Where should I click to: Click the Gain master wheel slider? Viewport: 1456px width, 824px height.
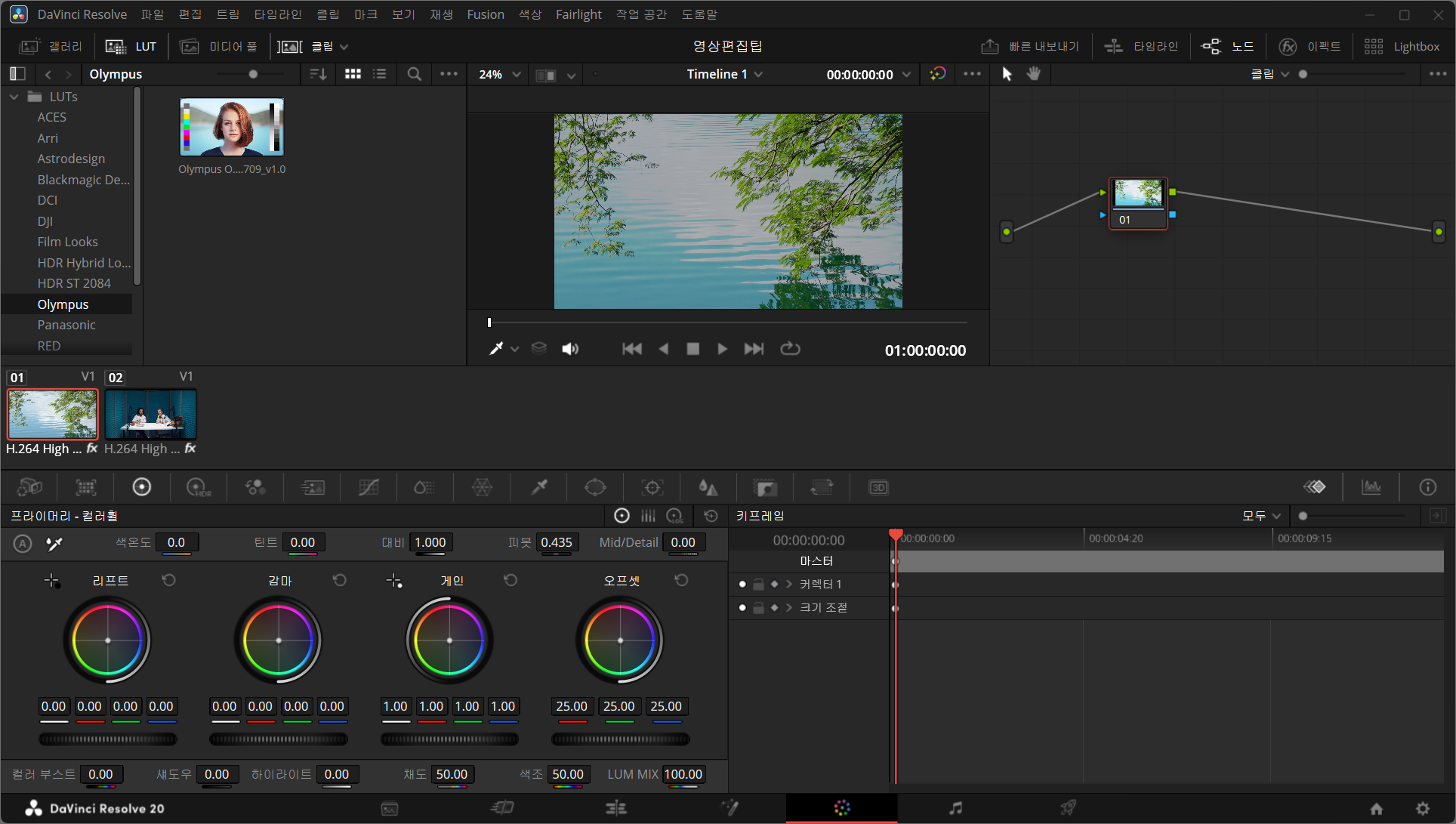[449, 739]
